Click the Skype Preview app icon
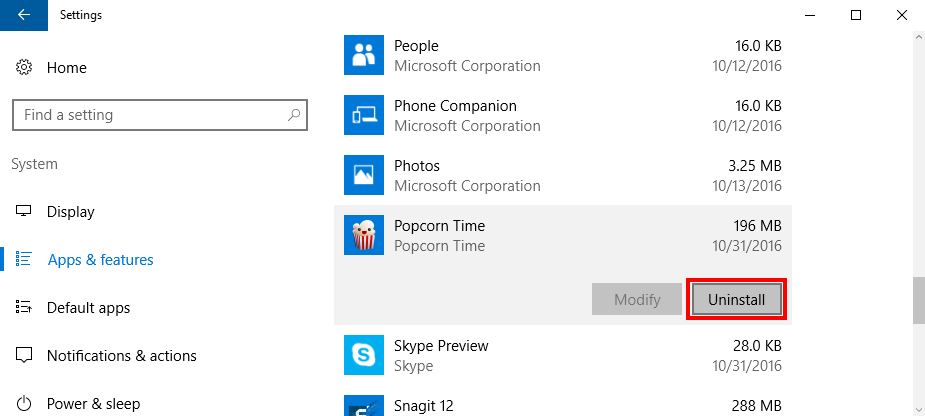The image size is (925, 416). pyautogui.click(x=364, y=355)
